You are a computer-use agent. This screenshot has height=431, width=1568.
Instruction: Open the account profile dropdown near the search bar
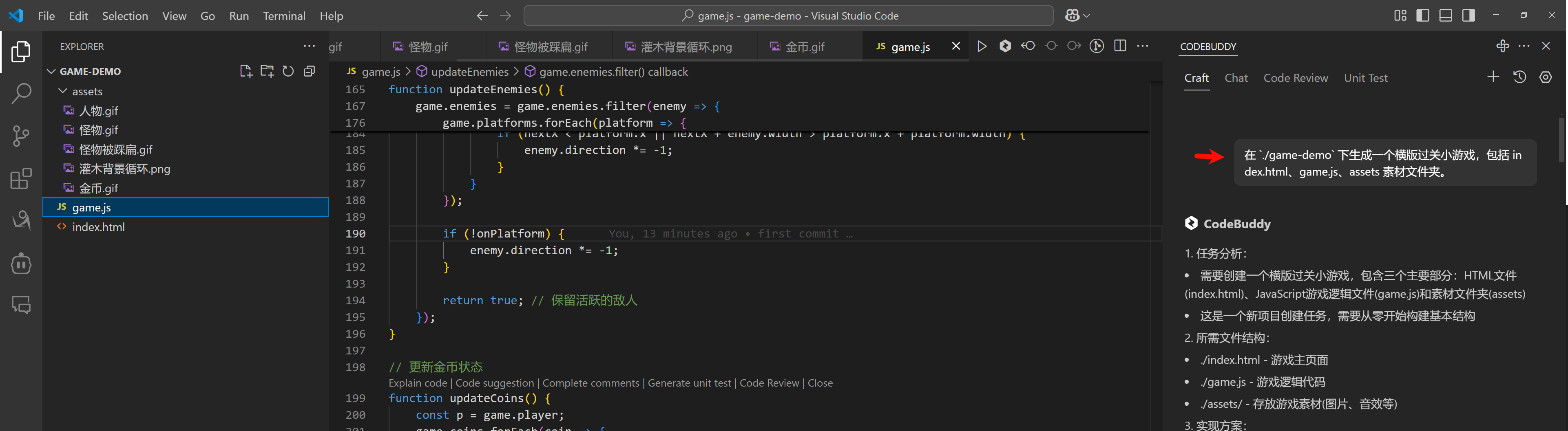point(1076,15)
